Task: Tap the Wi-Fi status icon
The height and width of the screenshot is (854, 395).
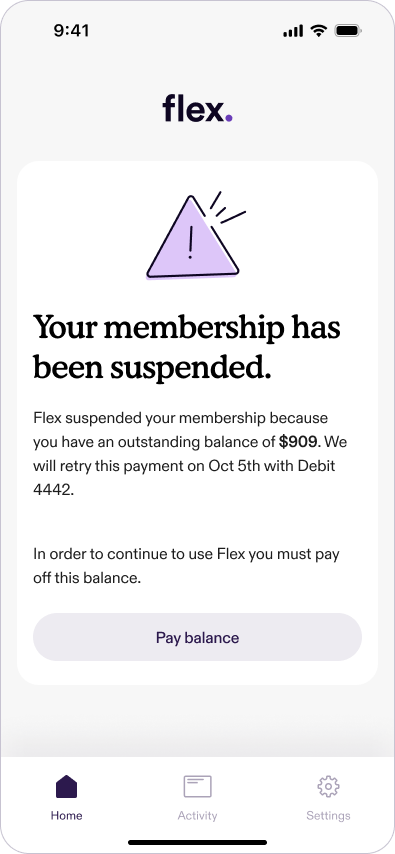Action: [318, 31]
